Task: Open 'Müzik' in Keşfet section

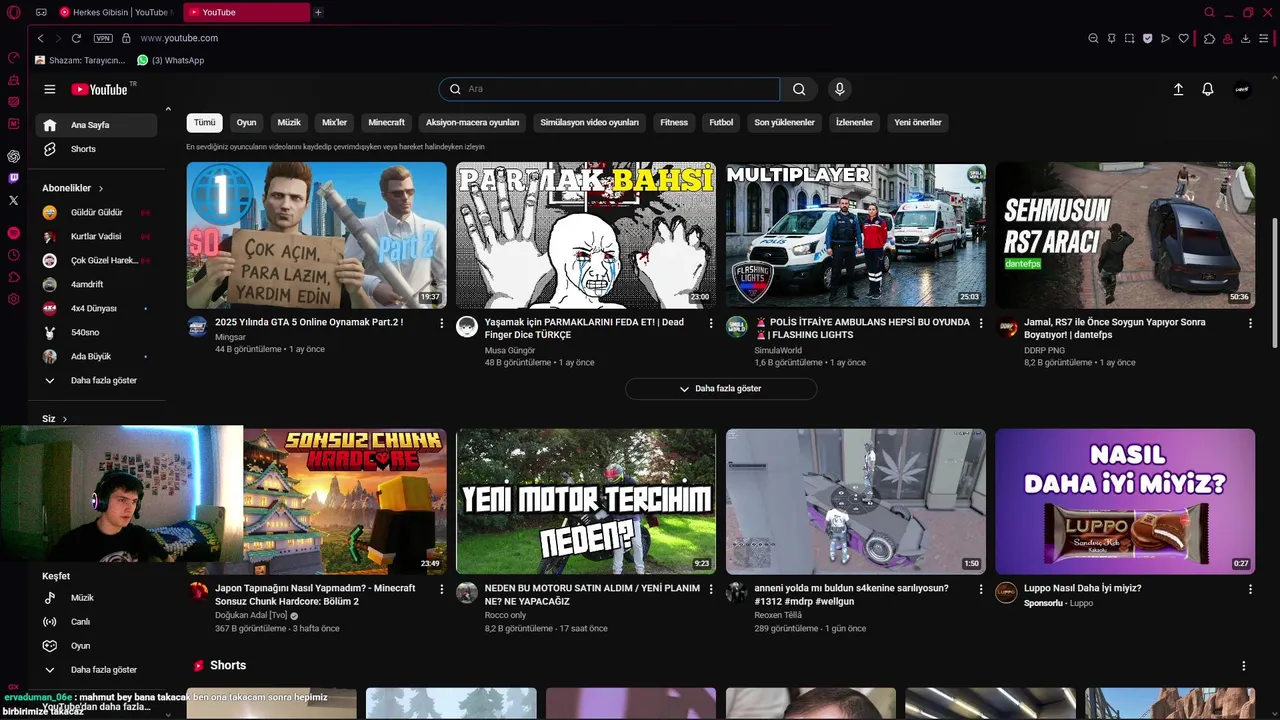Action: click(x=96, y=597)
